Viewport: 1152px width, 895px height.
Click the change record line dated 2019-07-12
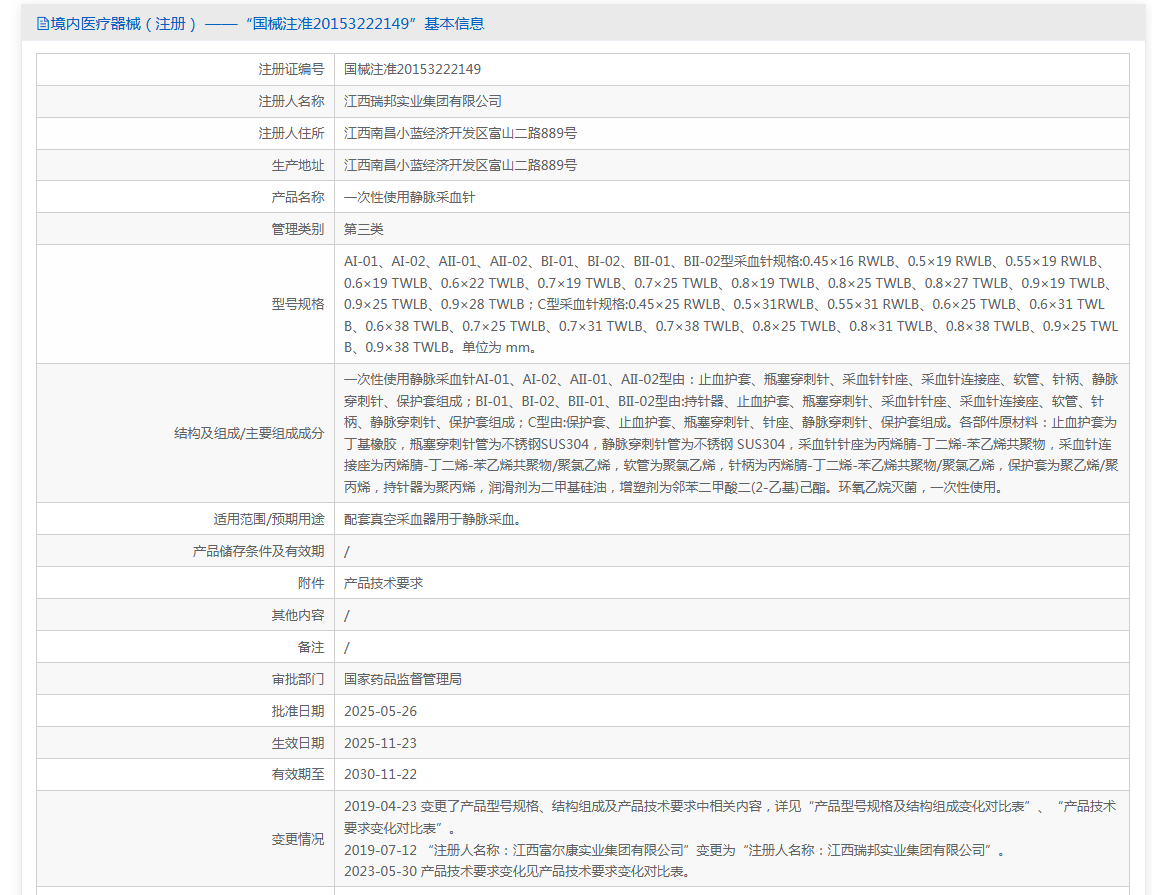tap(674, 850)
